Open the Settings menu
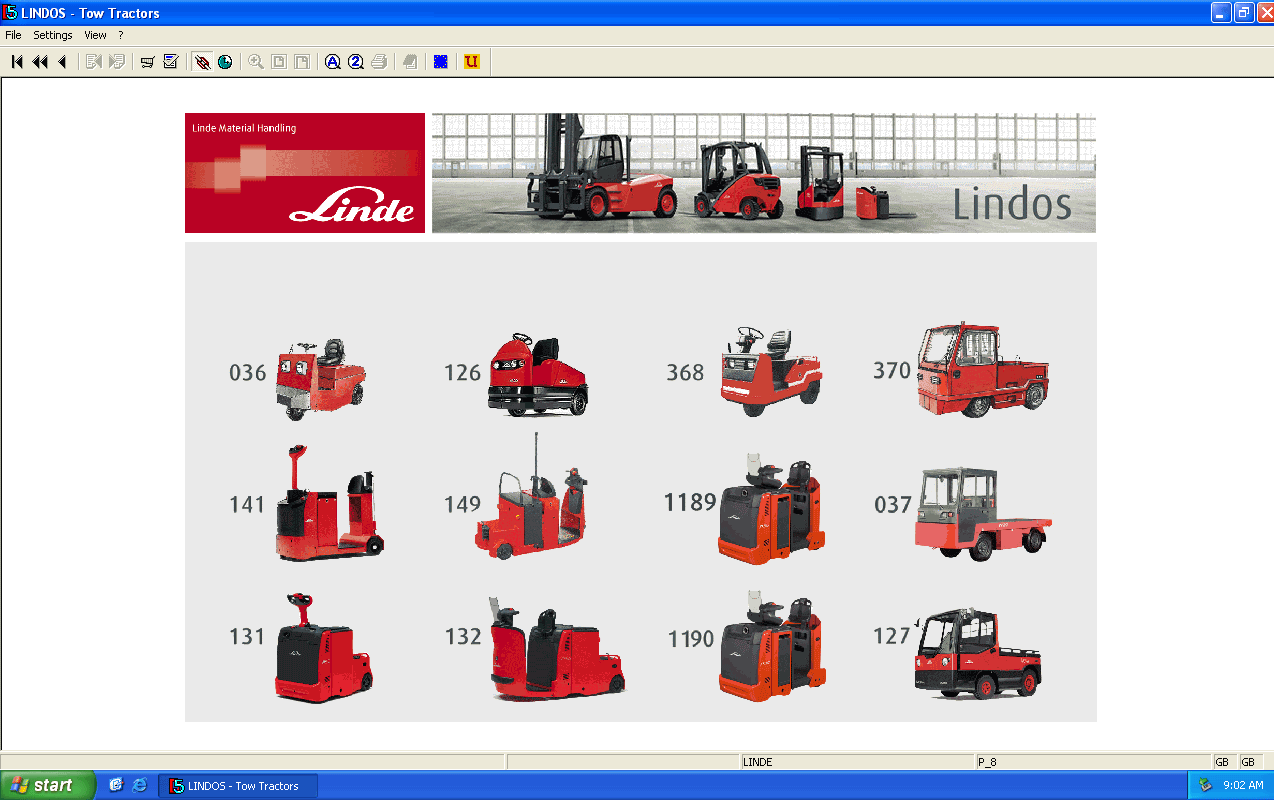The height and width of the screenshot is (800, 1274). 52,34
